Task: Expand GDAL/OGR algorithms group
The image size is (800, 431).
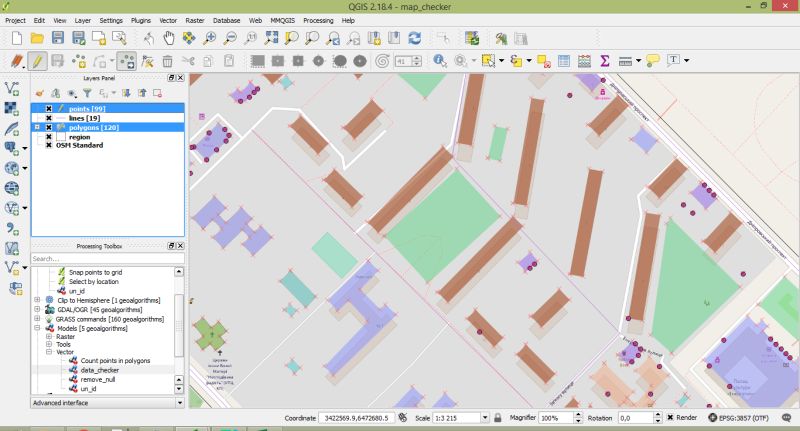Action: coord(37,309)
